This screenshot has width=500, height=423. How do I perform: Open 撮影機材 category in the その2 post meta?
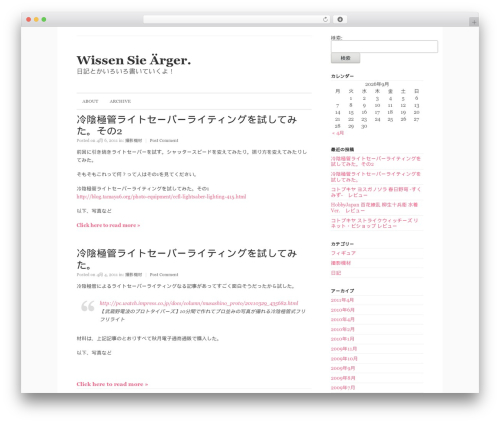pyautogui.click(x=133, y=141)
